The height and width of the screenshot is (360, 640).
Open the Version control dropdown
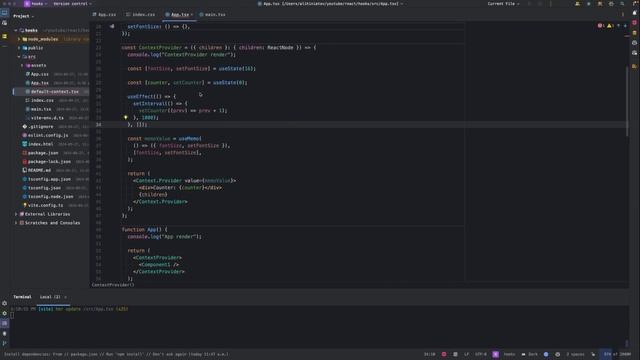(x=72, y=4)
